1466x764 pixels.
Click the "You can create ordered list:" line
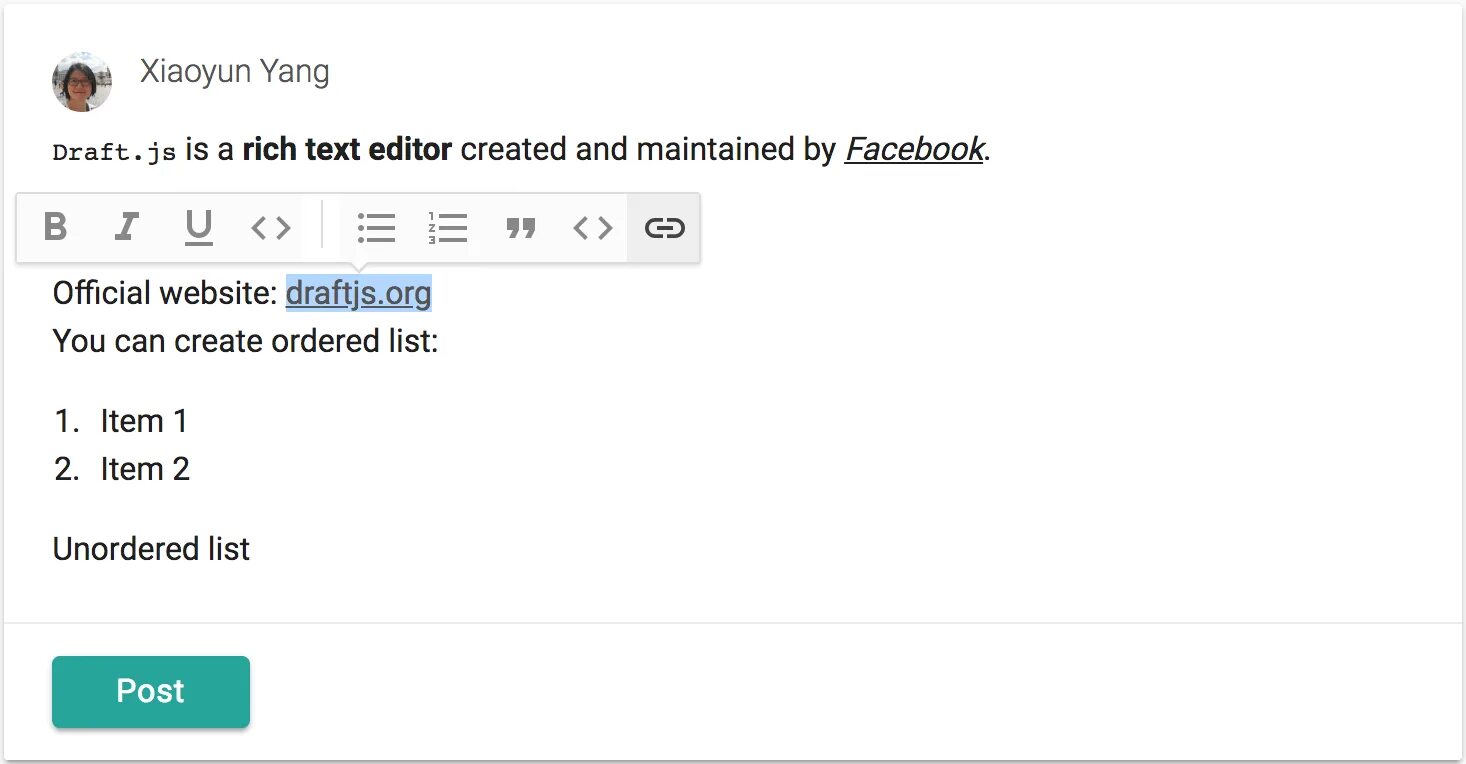coord(245,341)
